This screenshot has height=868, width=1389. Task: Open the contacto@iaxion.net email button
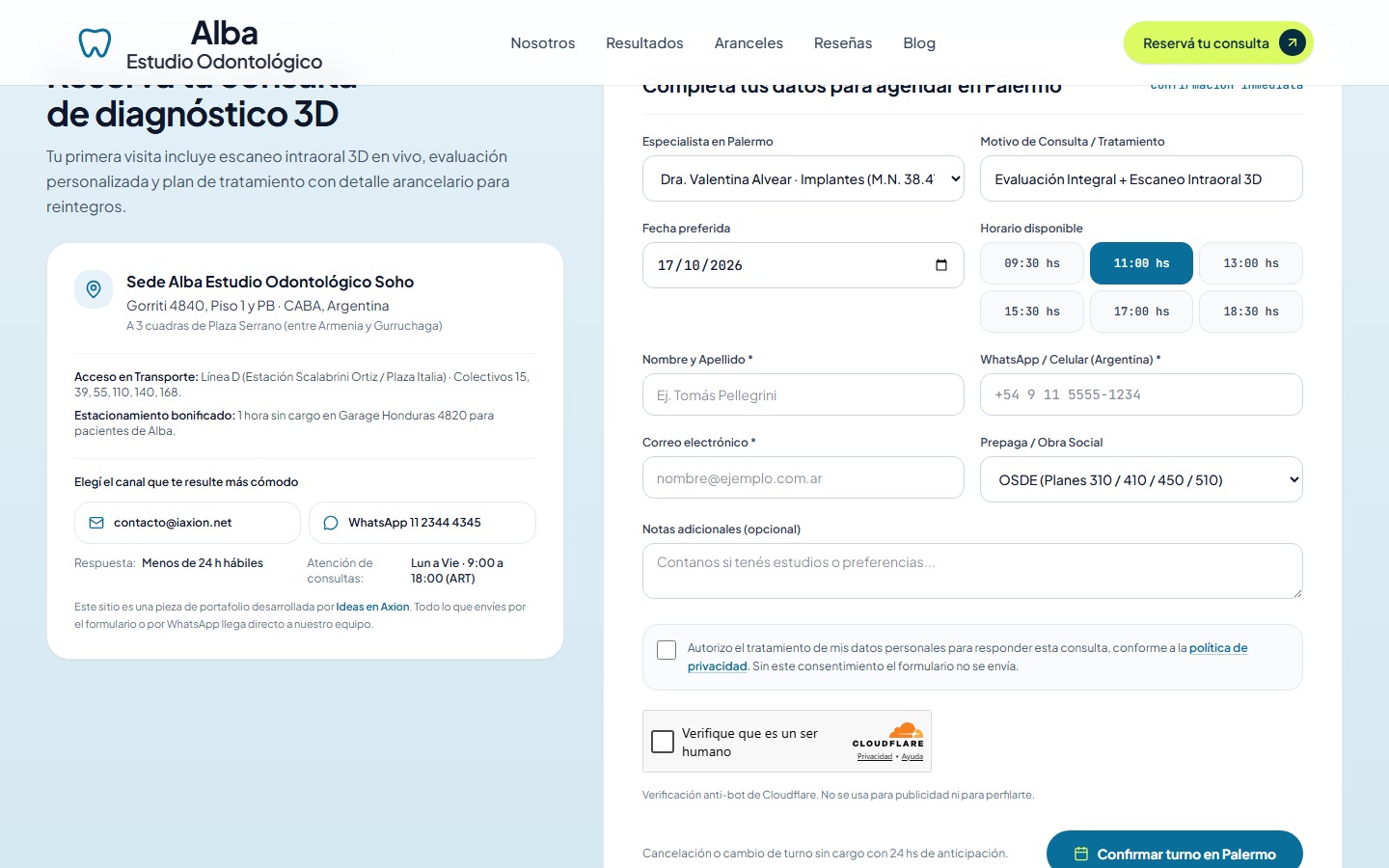pyautogui.click(x=187, y=523)
